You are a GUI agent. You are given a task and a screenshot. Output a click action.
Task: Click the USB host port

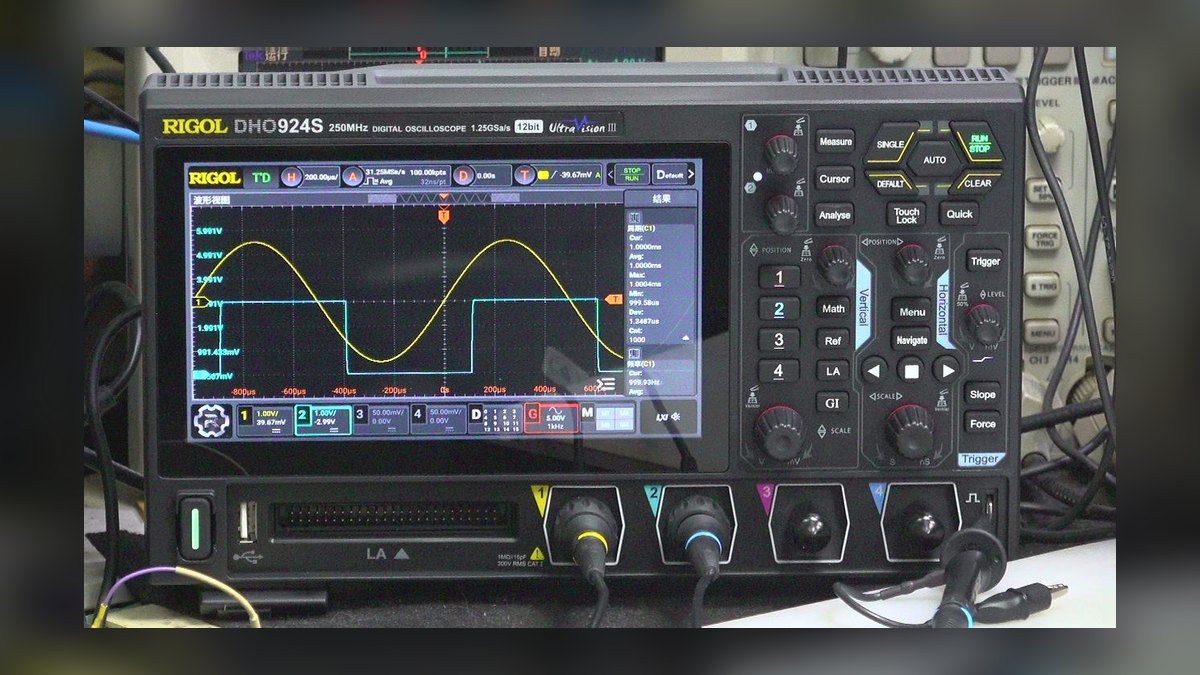pos(248,521)
